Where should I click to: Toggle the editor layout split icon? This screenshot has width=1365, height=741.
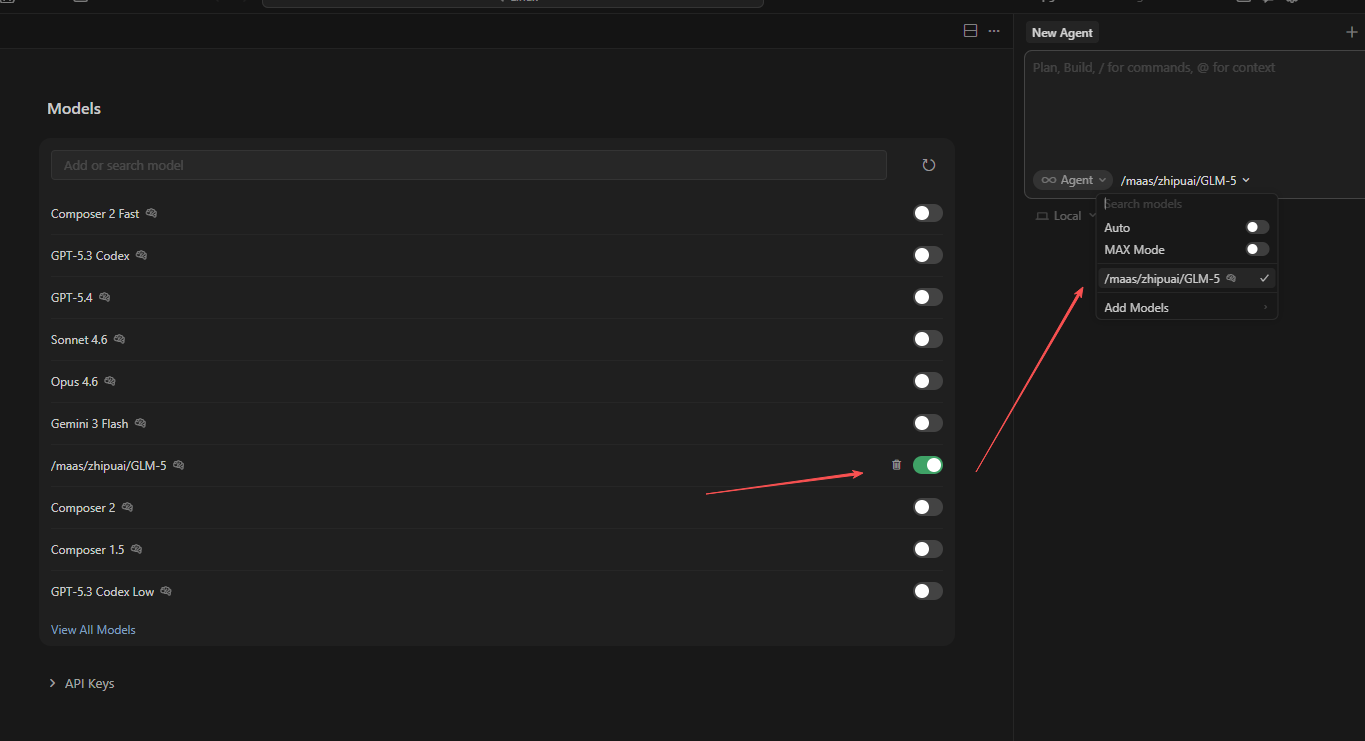coord(970,31)
